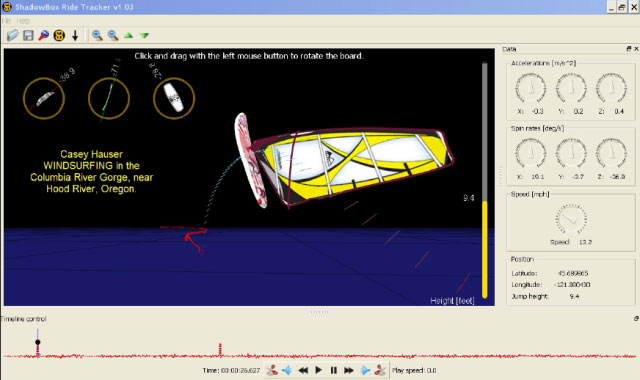Open the File menu
The width and height of the screenshot is (640, 380).
click(x=6, y=21)
